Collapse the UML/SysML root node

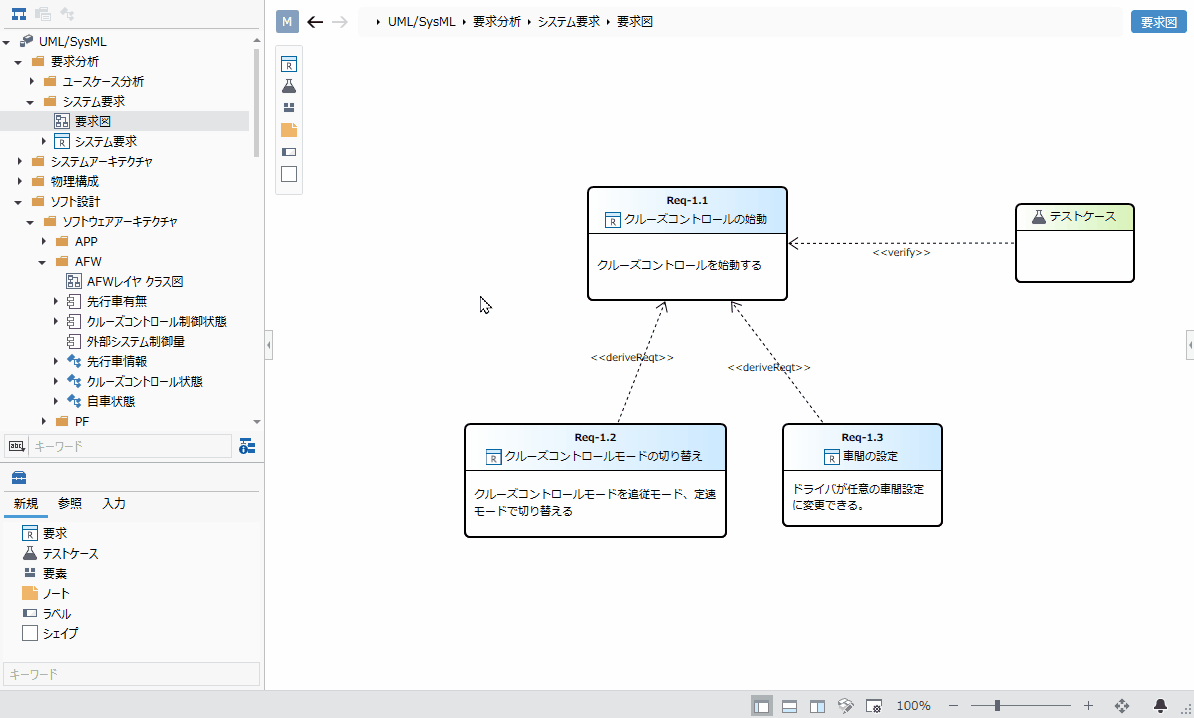coord(7,43)
